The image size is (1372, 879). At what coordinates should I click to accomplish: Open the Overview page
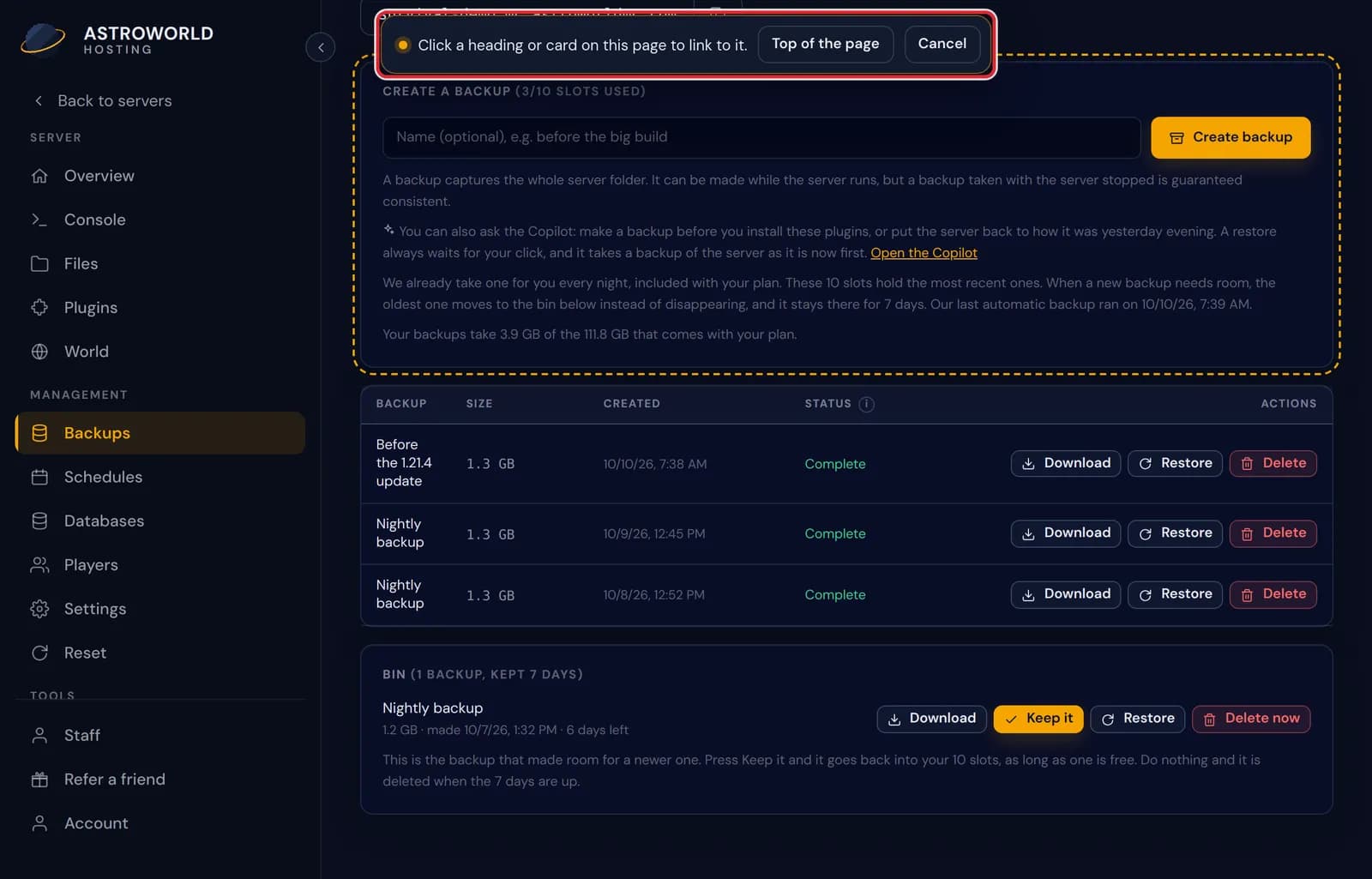click(x=159, y=176)
